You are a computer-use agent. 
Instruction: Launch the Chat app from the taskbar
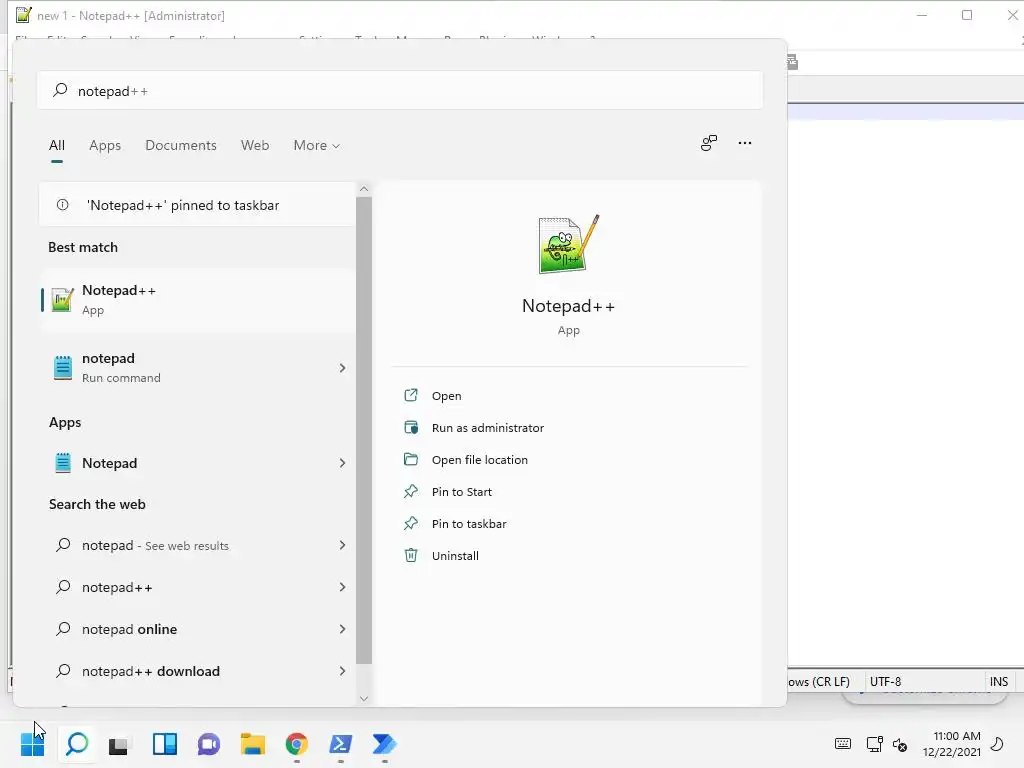click(209, 744)
